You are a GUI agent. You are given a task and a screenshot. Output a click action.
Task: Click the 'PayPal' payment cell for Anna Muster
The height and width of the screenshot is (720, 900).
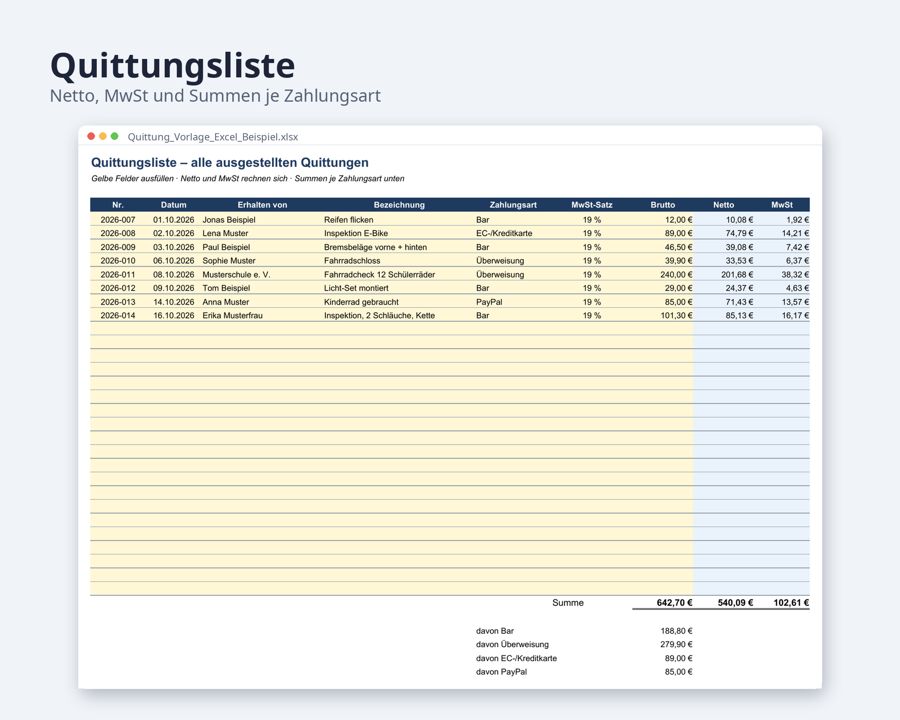click(489, 302)
